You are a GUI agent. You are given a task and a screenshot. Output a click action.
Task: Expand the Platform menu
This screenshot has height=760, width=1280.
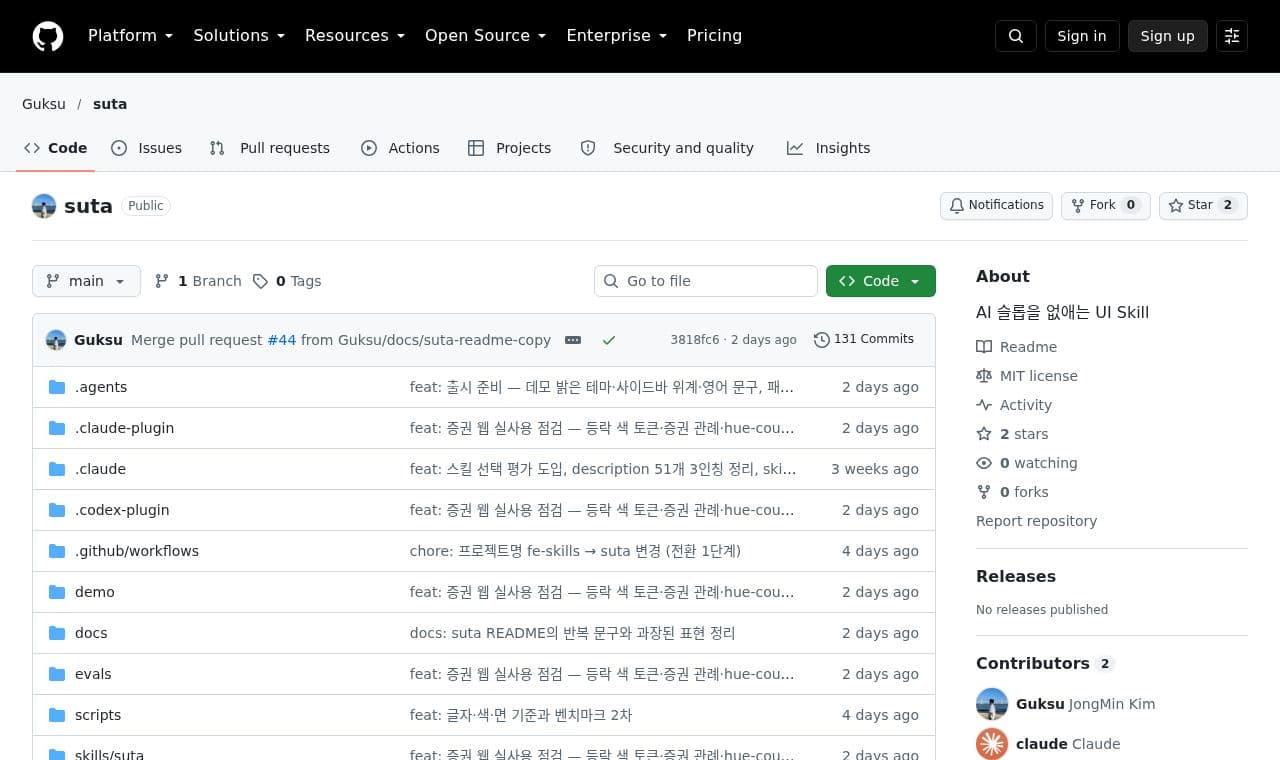click(x=130, y=36)
